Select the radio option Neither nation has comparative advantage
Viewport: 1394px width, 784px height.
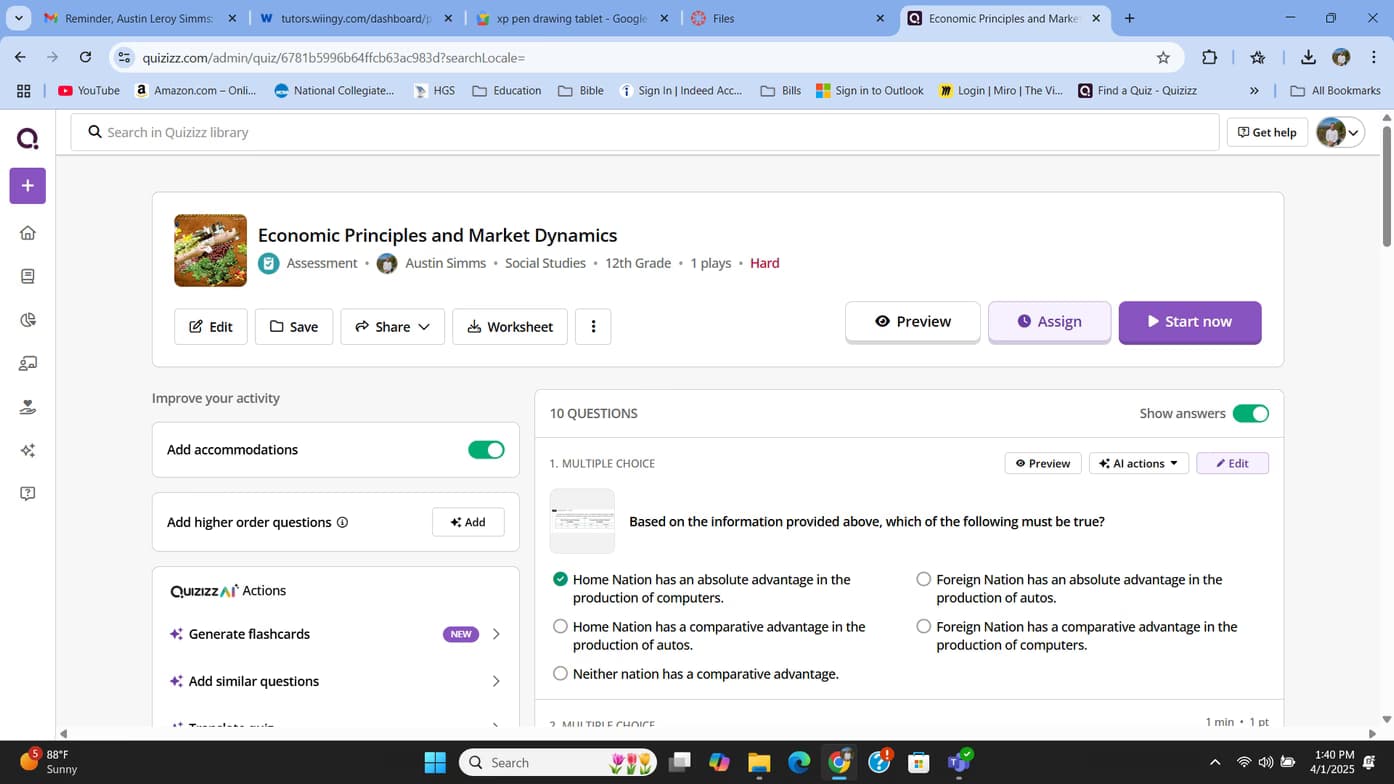click(560, 673)
